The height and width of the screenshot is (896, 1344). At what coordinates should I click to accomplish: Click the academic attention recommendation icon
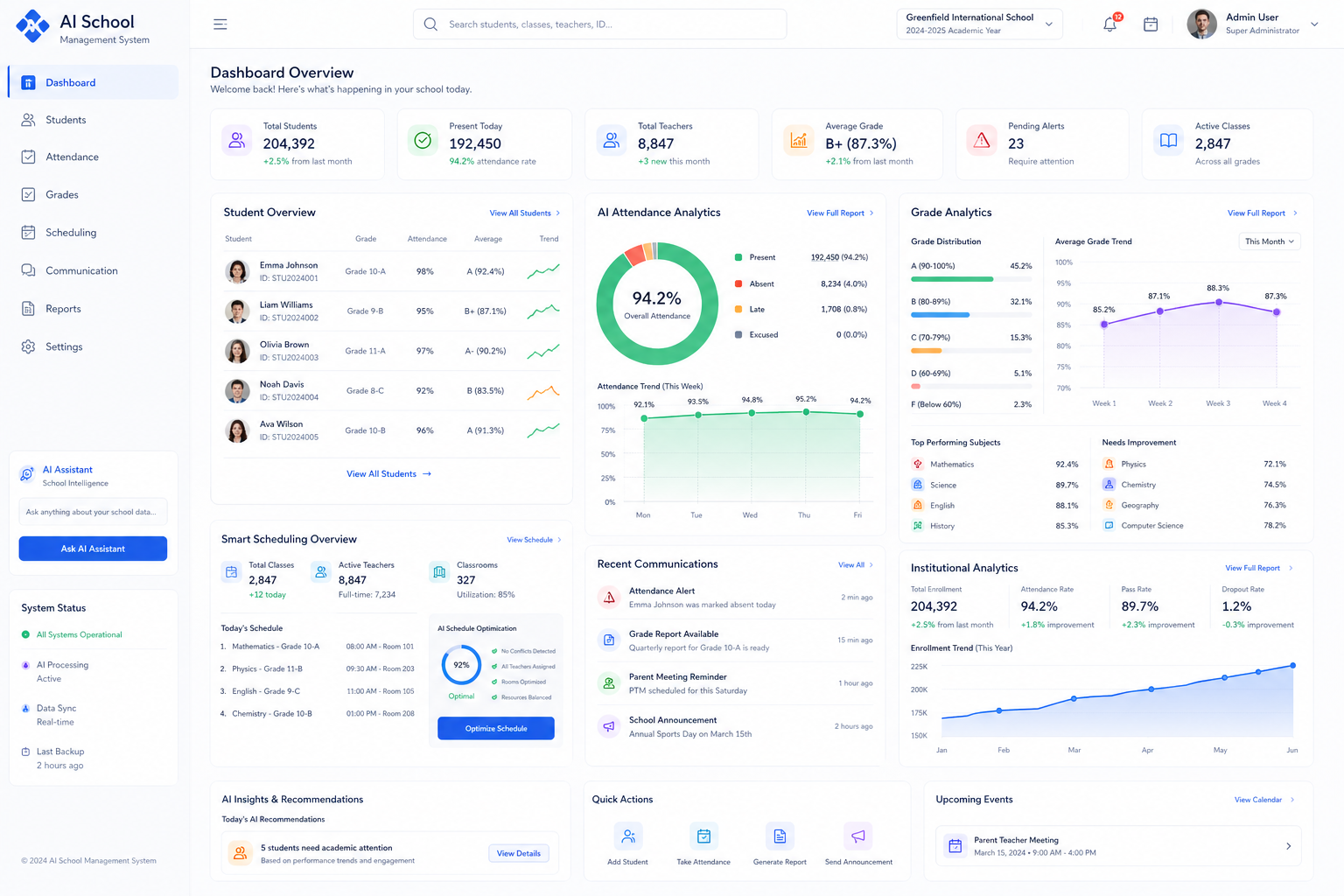click(x=240, y=853)
